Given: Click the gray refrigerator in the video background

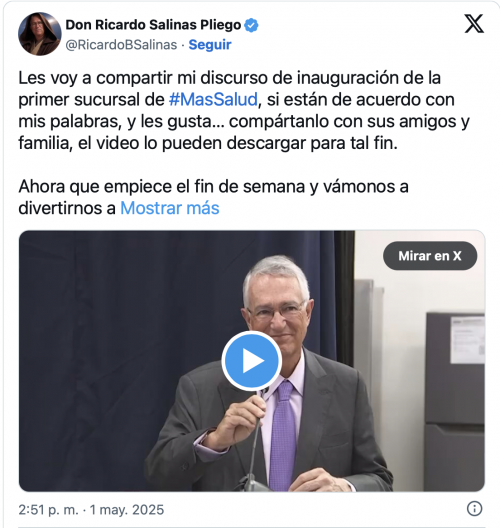Looking at the screenshot, I should click(x=455, y=401).
